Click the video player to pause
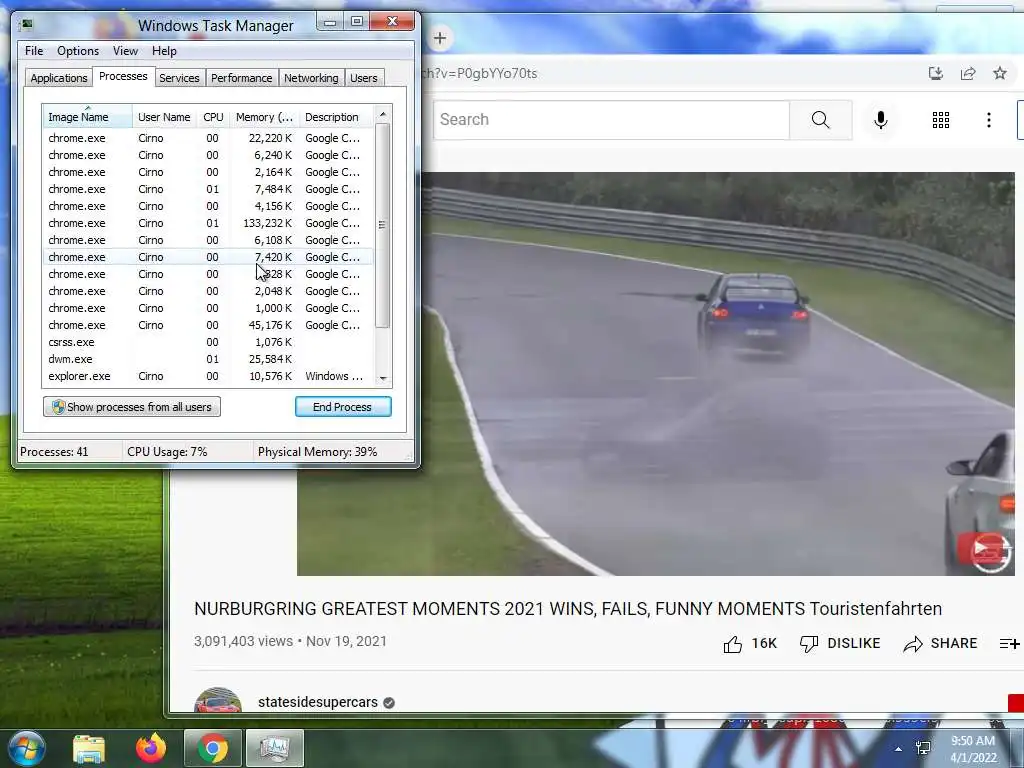Screen dimensions: 1024x768 (x=656, y=374)
